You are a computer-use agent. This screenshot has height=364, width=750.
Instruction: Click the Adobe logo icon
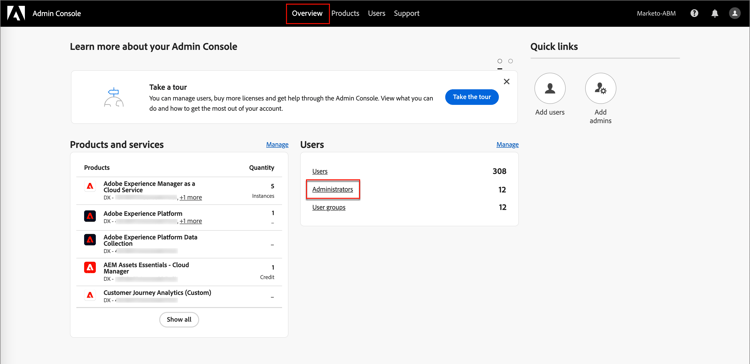coord(16,13)
